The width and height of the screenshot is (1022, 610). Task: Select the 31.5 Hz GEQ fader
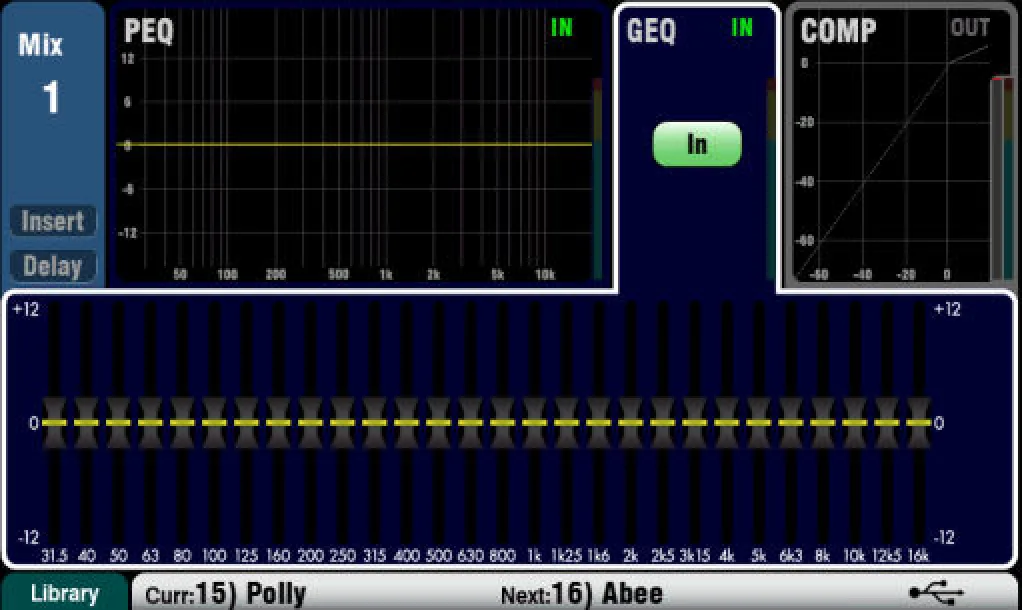(54, 423)
